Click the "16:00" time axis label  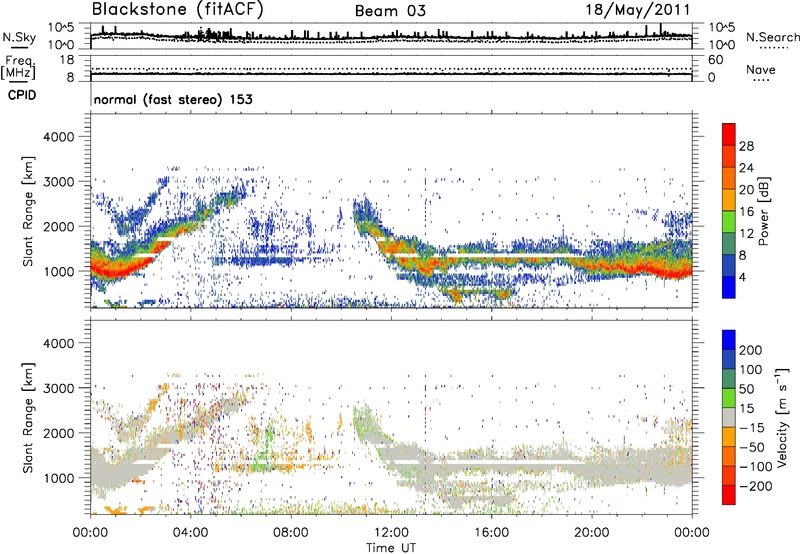click(x=491, y=533)
